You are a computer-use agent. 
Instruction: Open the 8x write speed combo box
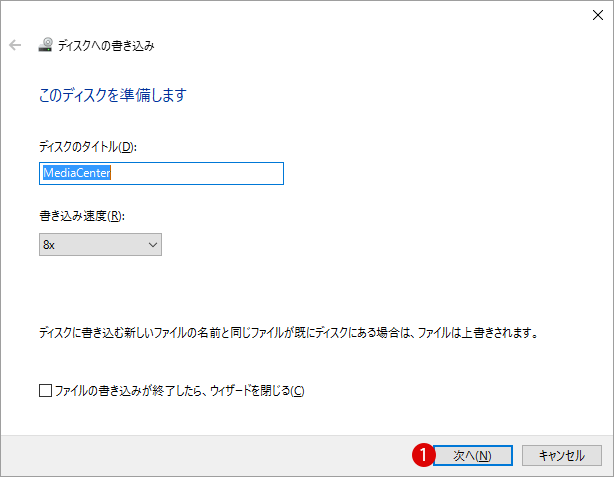(x=99, y=244)
